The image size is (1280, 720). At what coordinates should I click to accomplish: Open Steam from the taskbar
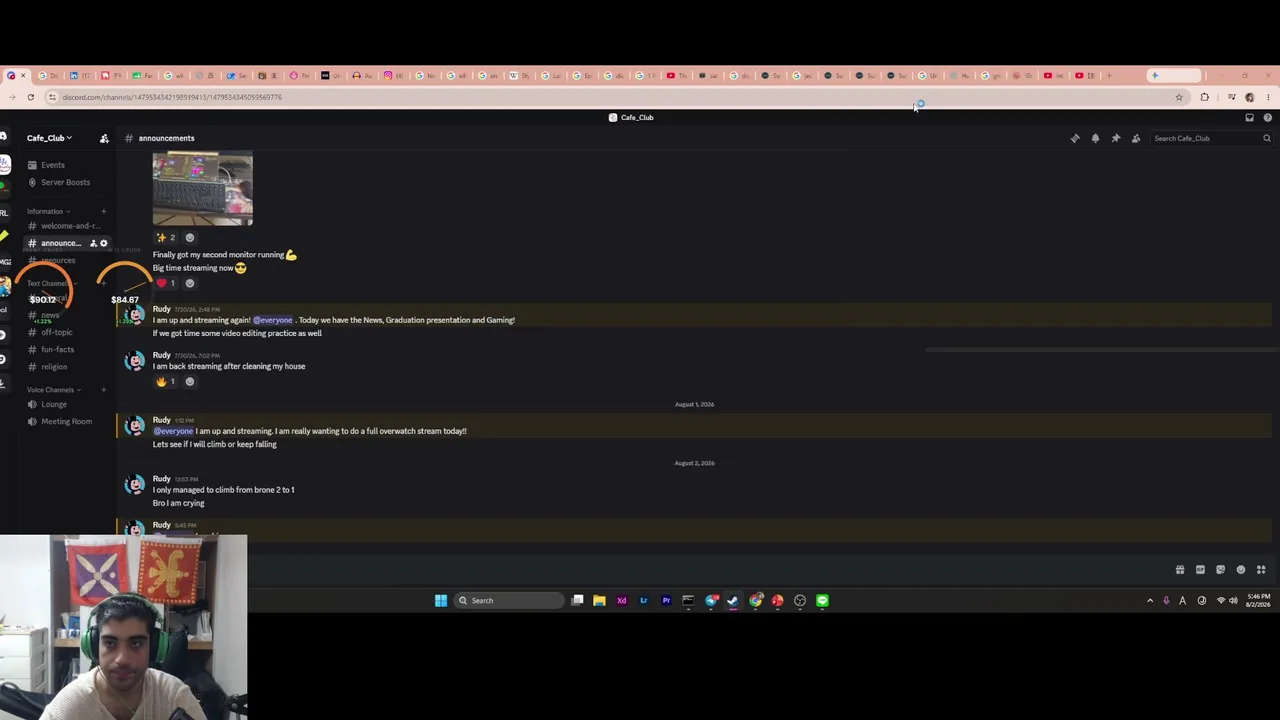point(733,601)
